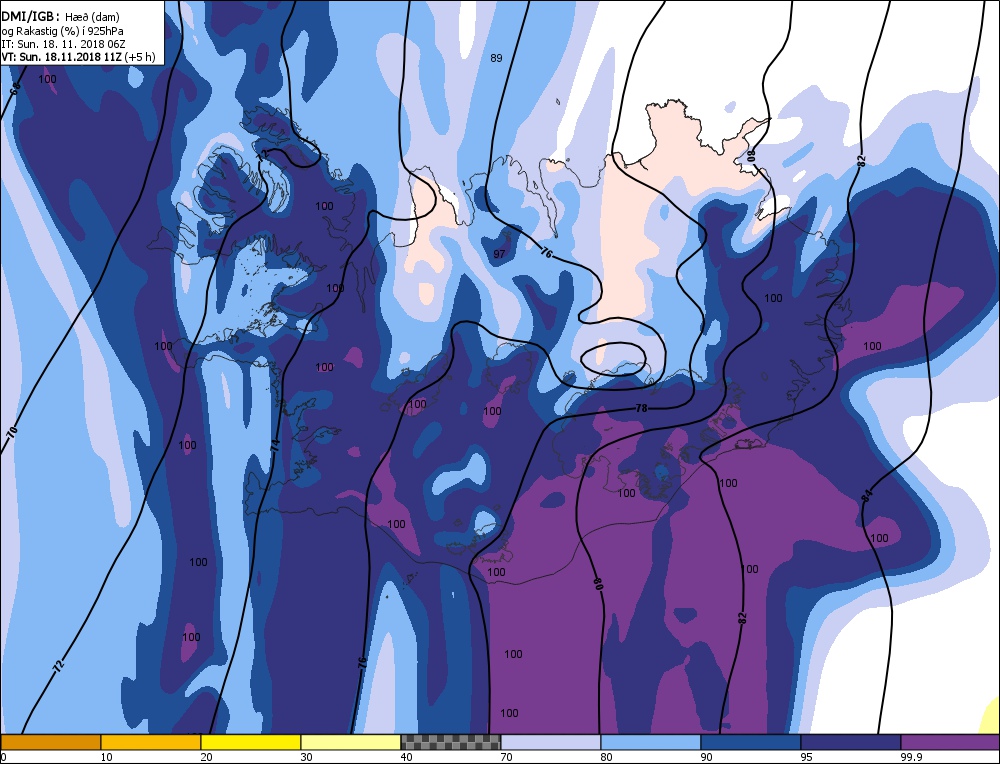The image size is (1000, 764).
Task: Click the dark navy 95–99.9 legend swatch
Action: 851,742
